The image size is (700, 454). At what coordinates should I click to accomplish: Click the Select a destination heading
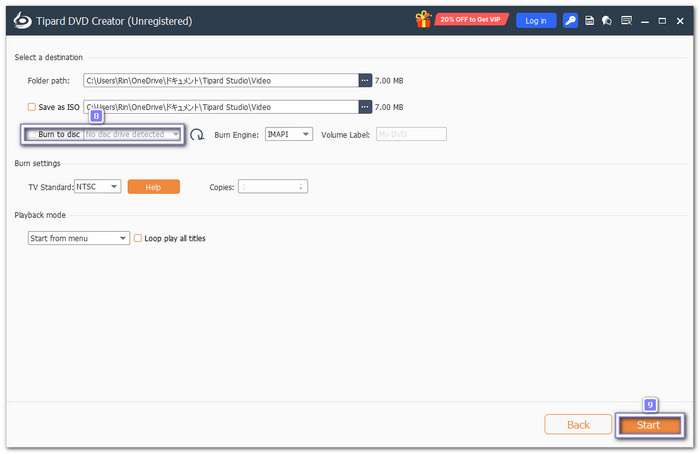pyautogui.click(x=49, y=57)
